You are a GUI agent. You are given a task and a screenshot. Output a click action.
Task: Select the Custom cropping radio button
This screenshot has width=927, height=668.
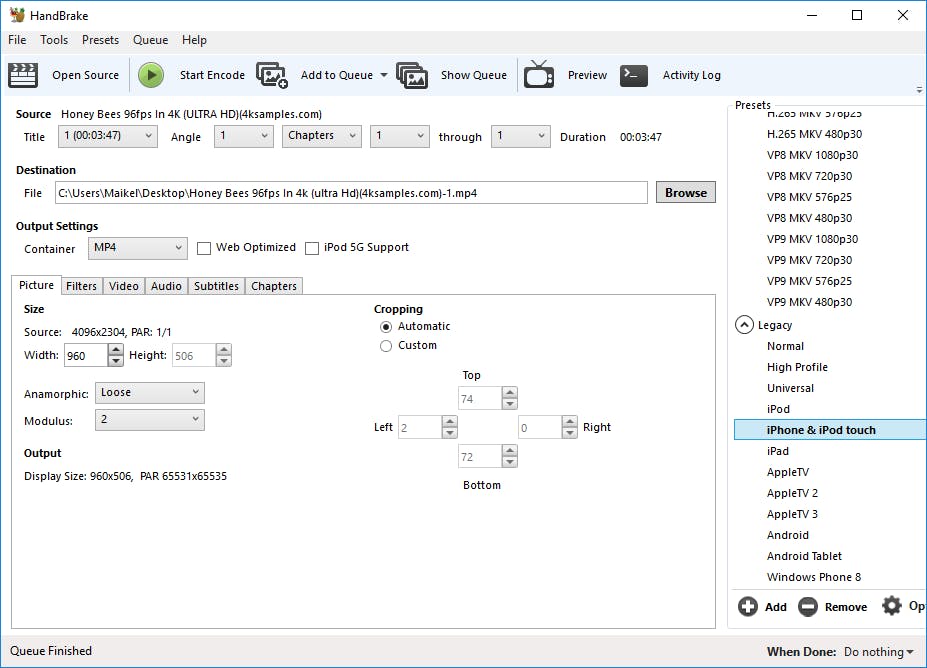point(386,346)
